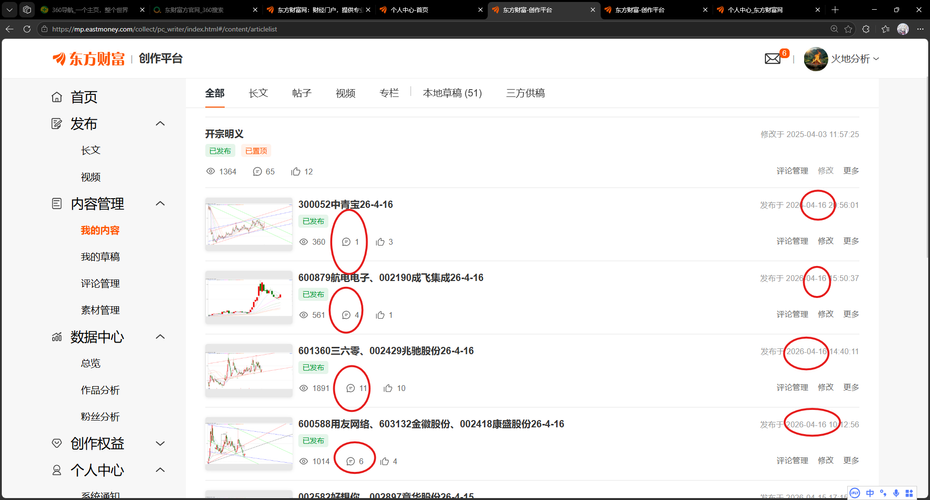
Task: Click the IME 中 language indicator
Action: pyautogui.click(x=870, y=493)
